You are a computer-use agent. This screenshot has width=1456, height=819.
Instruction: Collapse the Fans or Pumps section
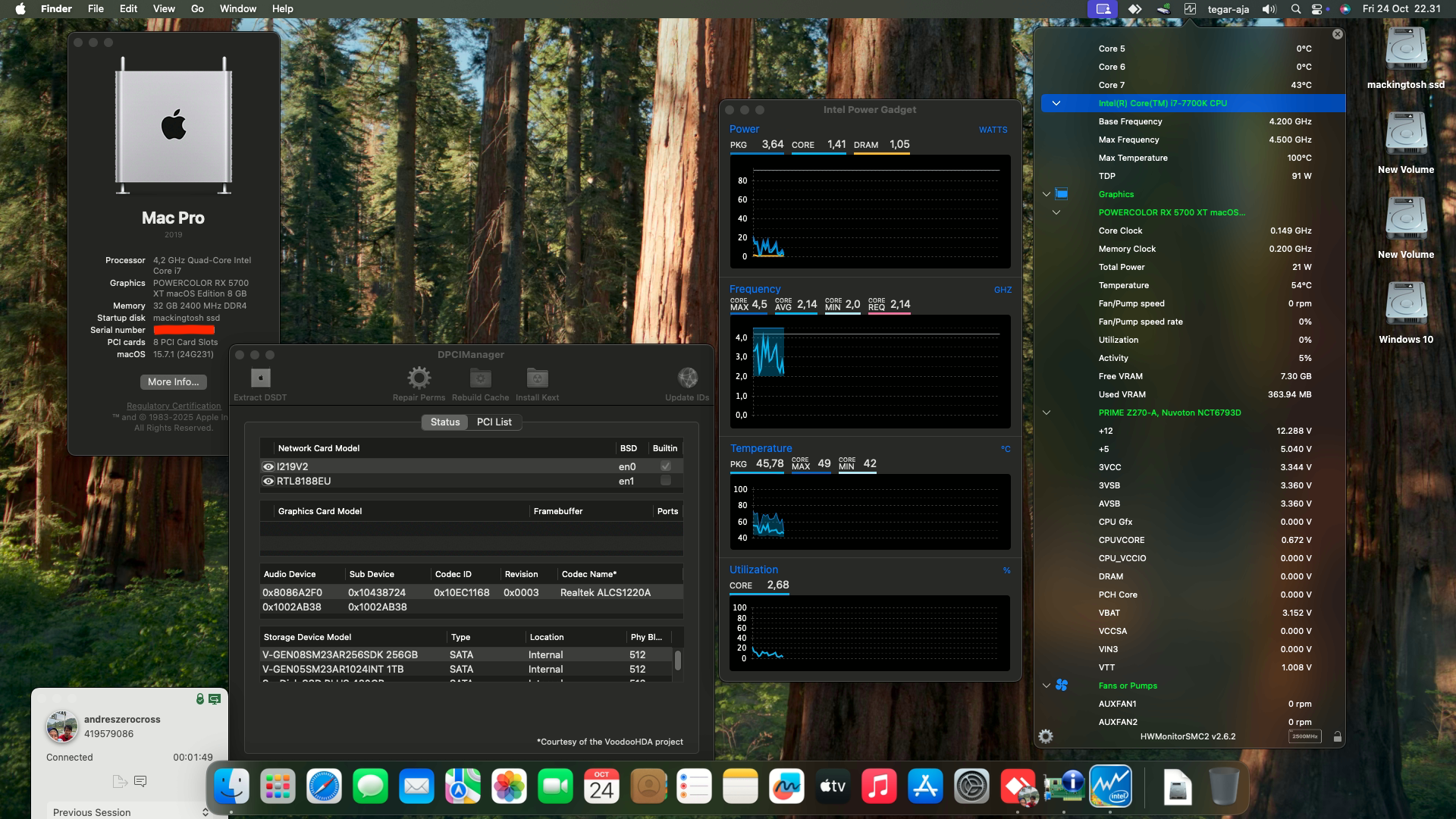coord(1046,686)
